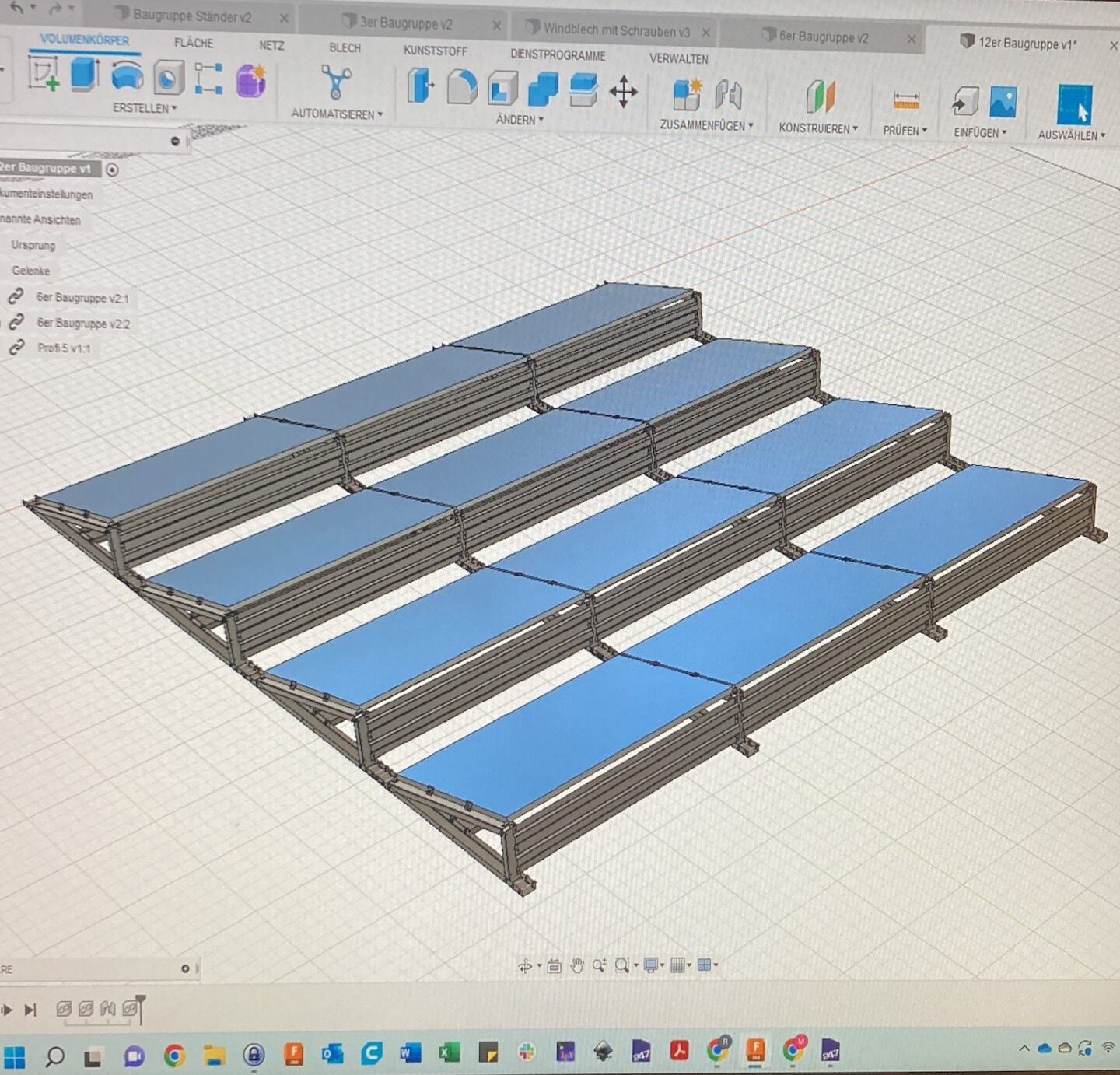Open Excel from the Windows taskbar
The height and width of the screenshot is (1075, 1120).
(449, 1053)
